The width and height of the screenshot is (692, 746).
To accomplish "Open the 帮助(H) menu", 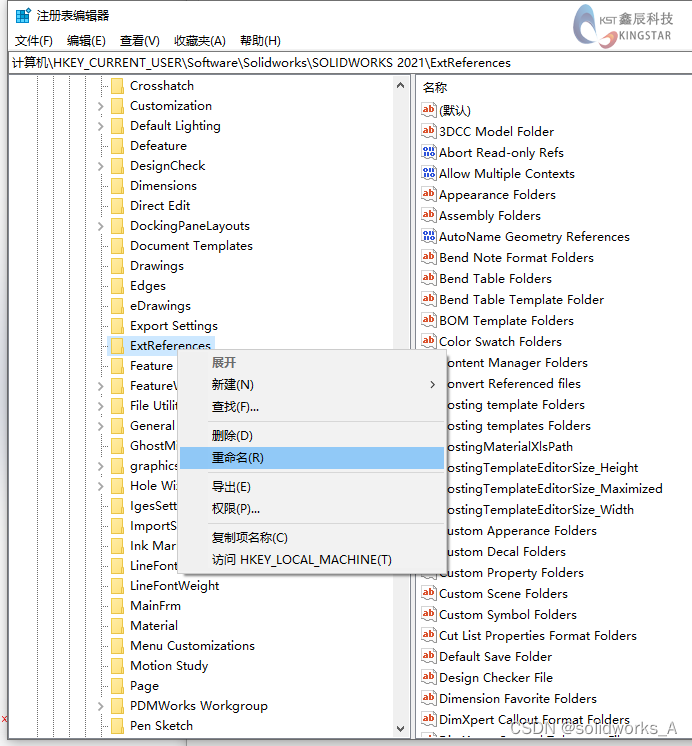I will click(260, 41).
